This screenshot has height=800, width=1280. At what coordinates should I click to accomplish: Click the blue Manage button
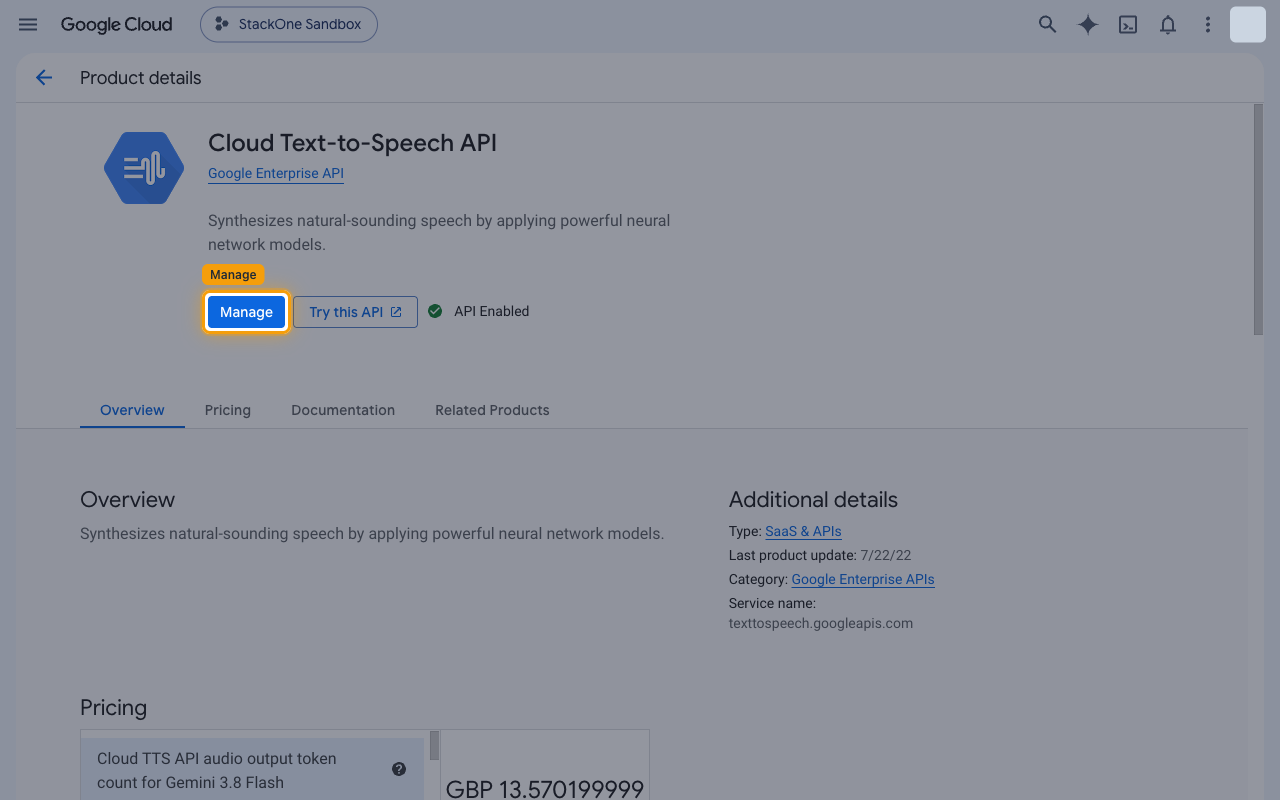246,312
